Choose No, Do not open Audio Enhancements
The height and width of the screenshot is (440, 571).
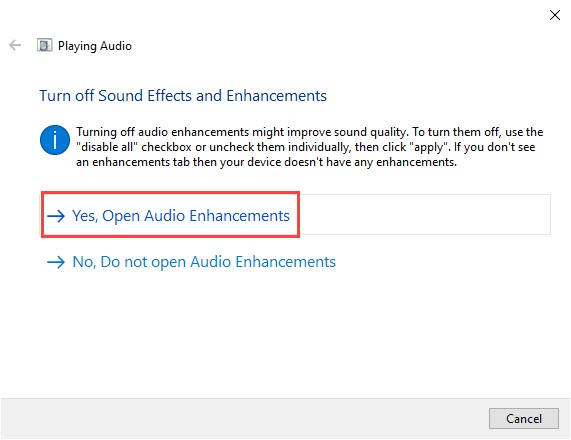pyautogui.click(x=204, y=262)
